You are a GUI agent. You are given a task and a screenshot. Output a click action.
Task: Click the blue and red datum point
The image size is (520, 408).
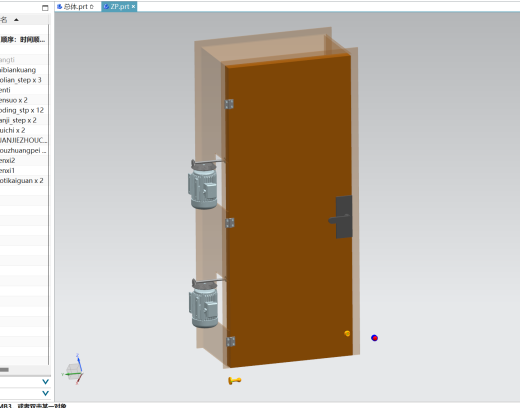coord(374,338)
